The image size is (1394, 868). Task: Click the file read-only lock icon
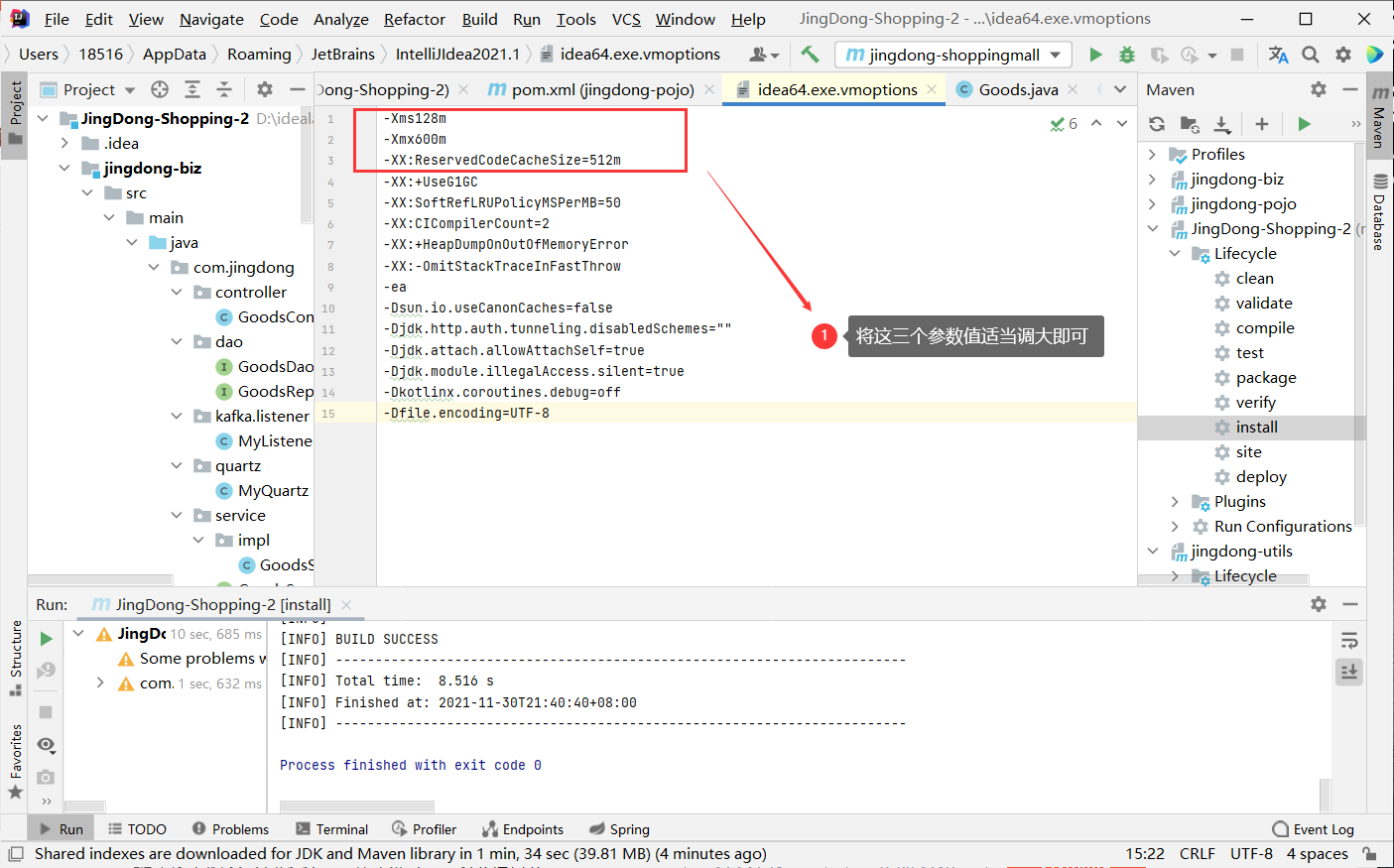(1369, 853)
